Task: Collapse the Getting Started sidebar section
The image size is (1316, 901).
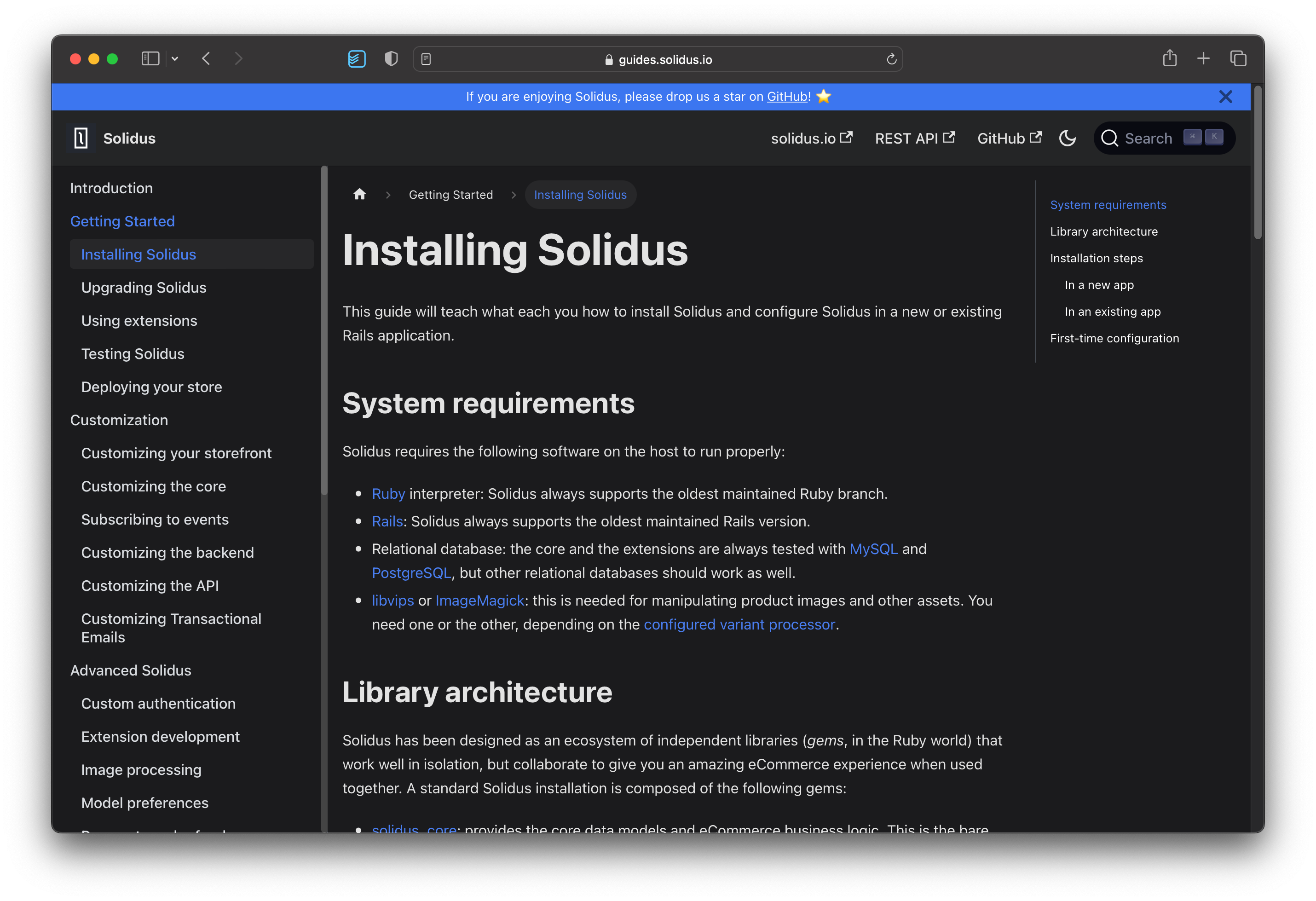Action: coord(122,221)
